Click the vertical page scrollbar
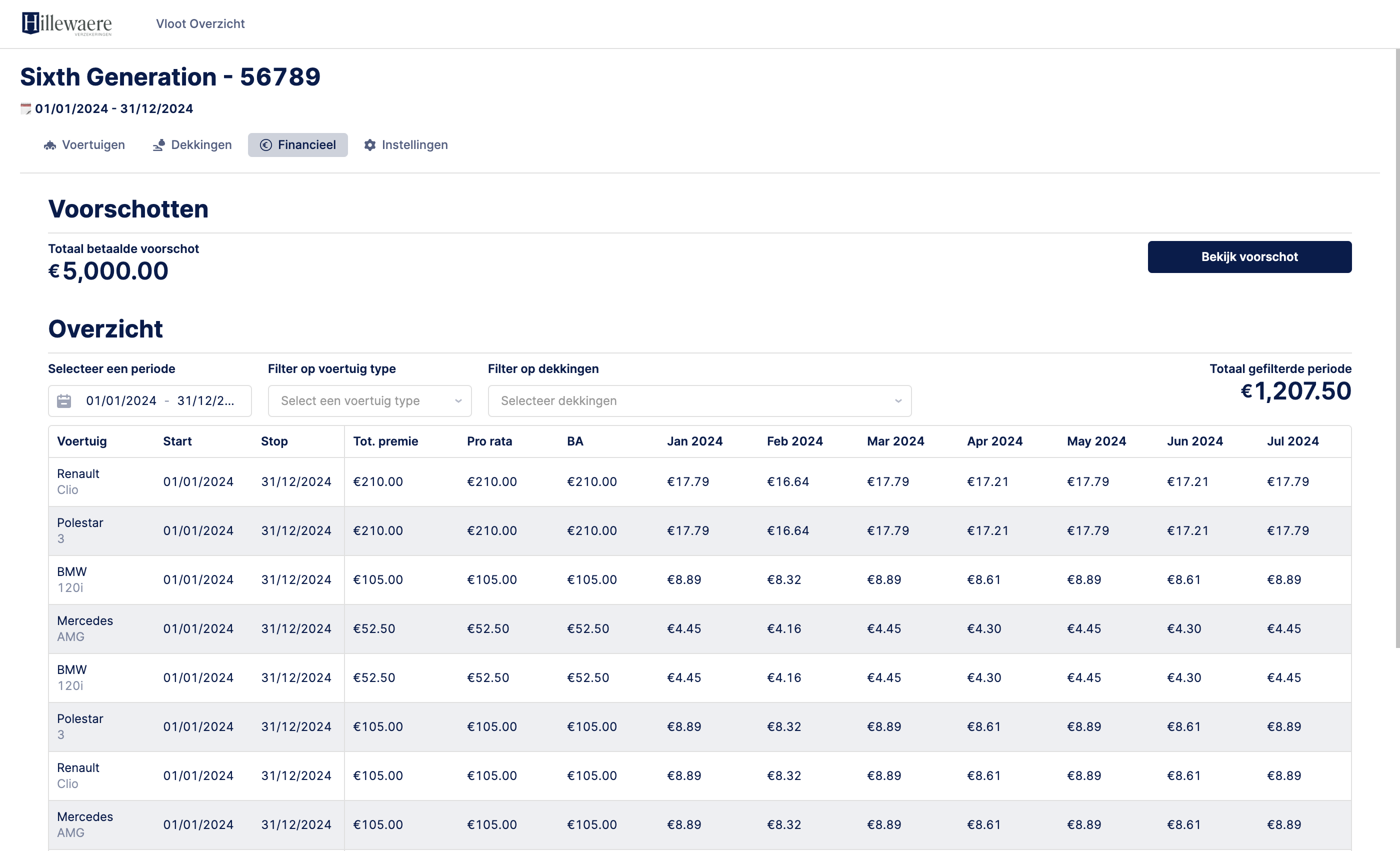 [x=1397, y=347]
